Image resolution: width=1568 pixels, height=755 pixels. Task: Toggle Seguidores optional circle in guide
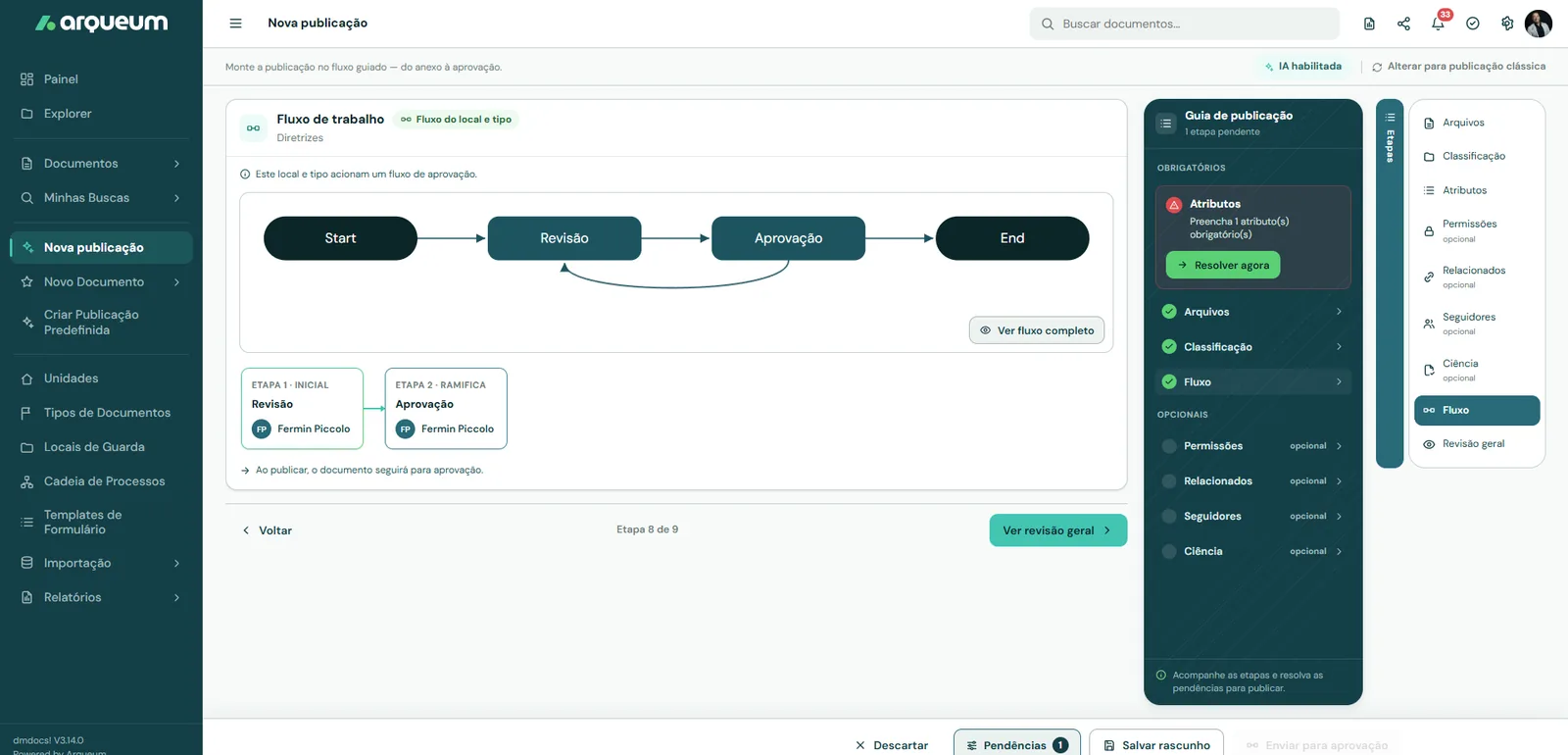coord(1169,516)
